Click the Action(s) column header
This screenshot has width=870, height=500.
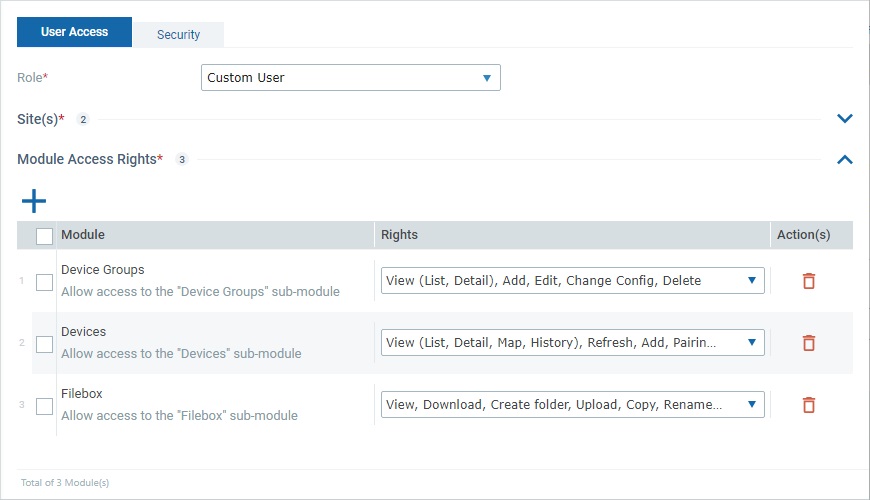(x=803, y=235)
